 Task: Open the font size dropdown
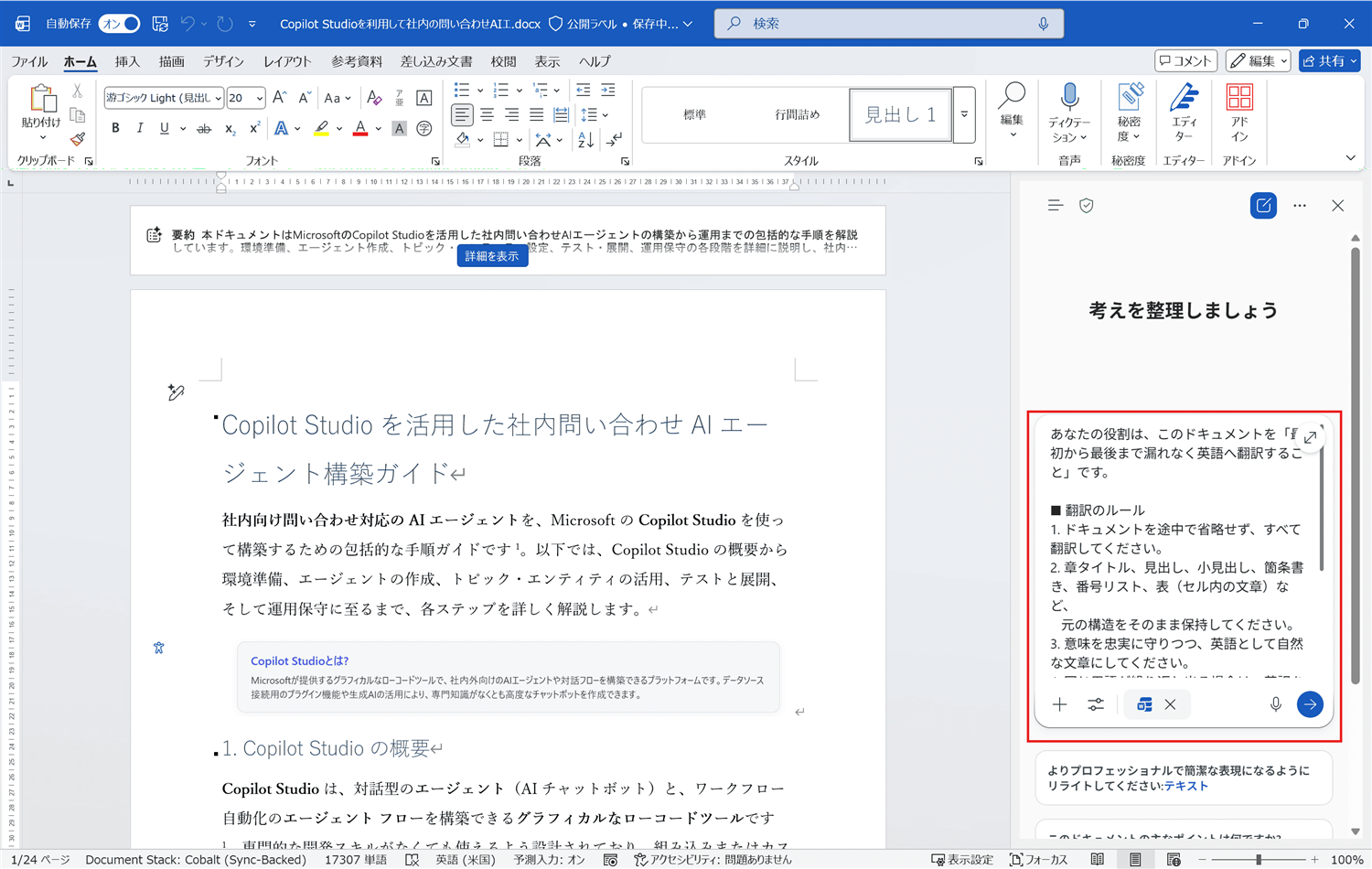[x=260, y=98]
